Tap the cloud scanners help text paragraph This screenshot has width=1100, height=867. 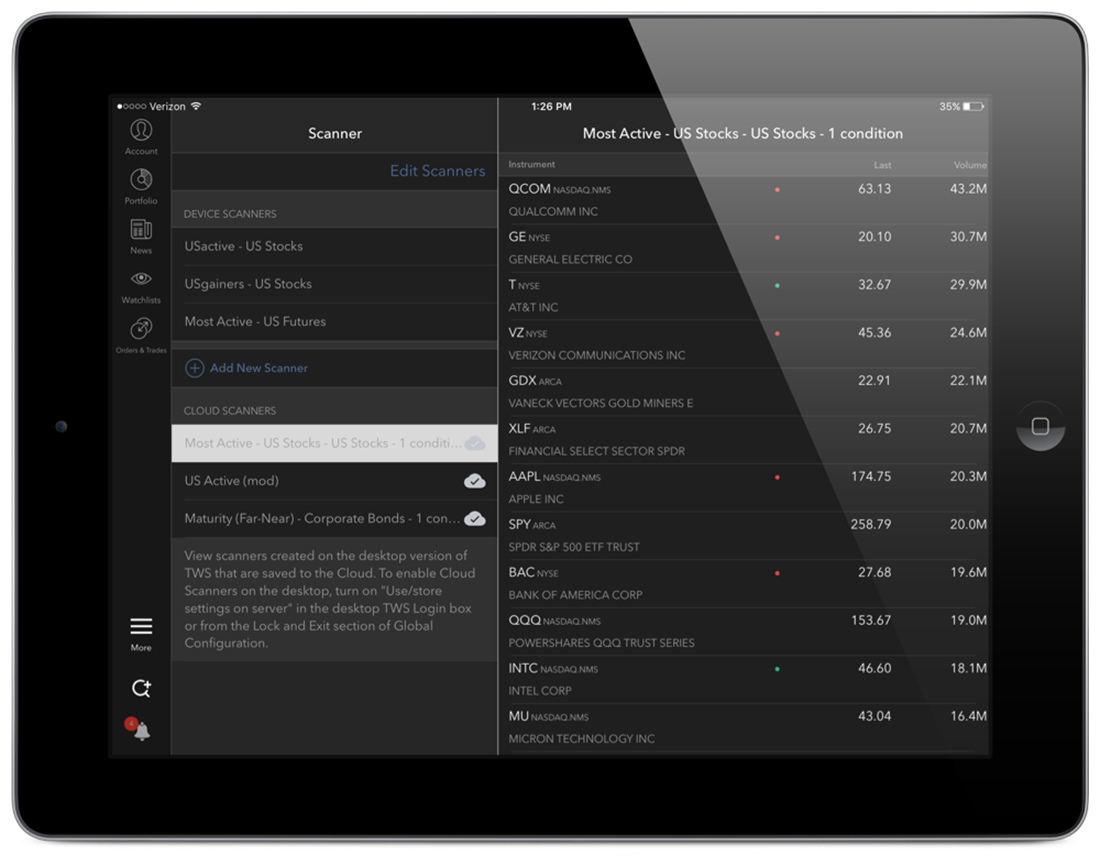tap(330, 599)
